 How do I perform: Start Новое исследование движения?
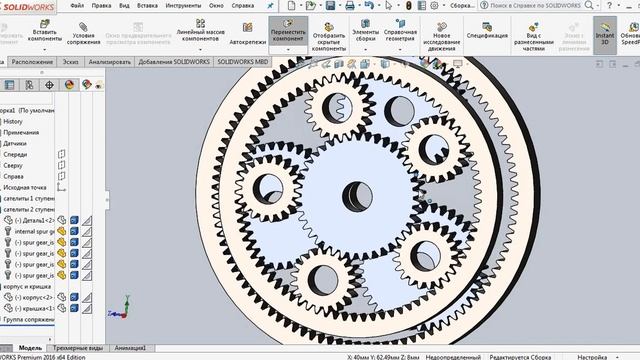(441, 36)
